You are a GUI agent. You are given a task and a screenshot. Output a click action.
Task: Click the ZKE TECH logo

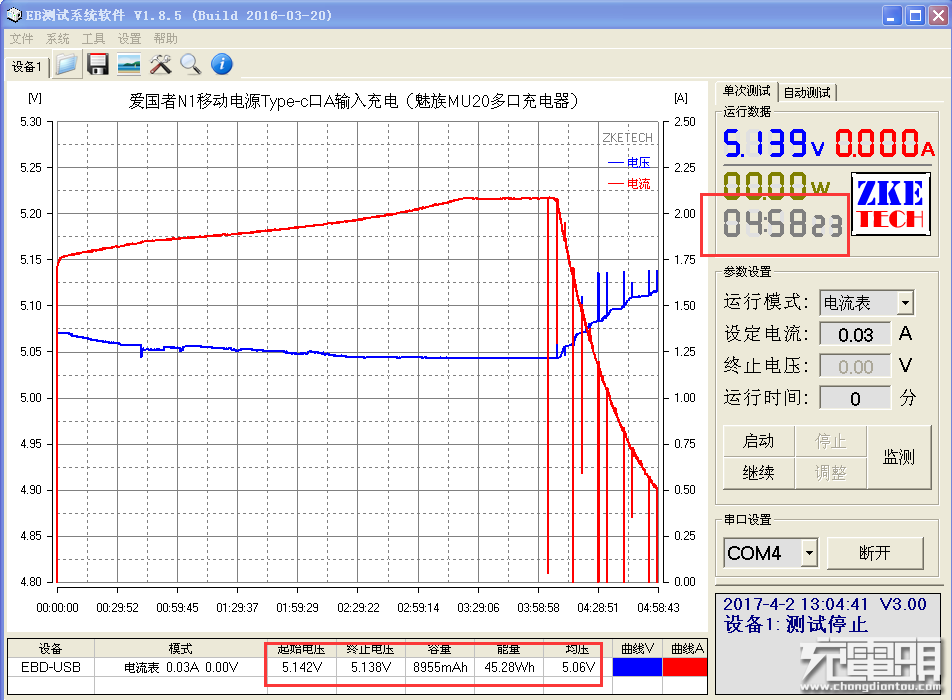point(891,205)
